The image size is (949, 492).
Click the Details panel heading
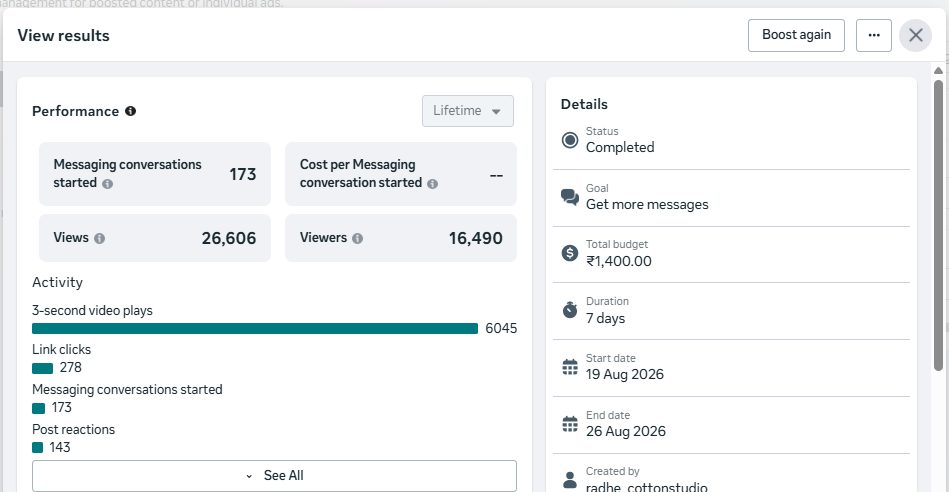(x=584, y=104)
